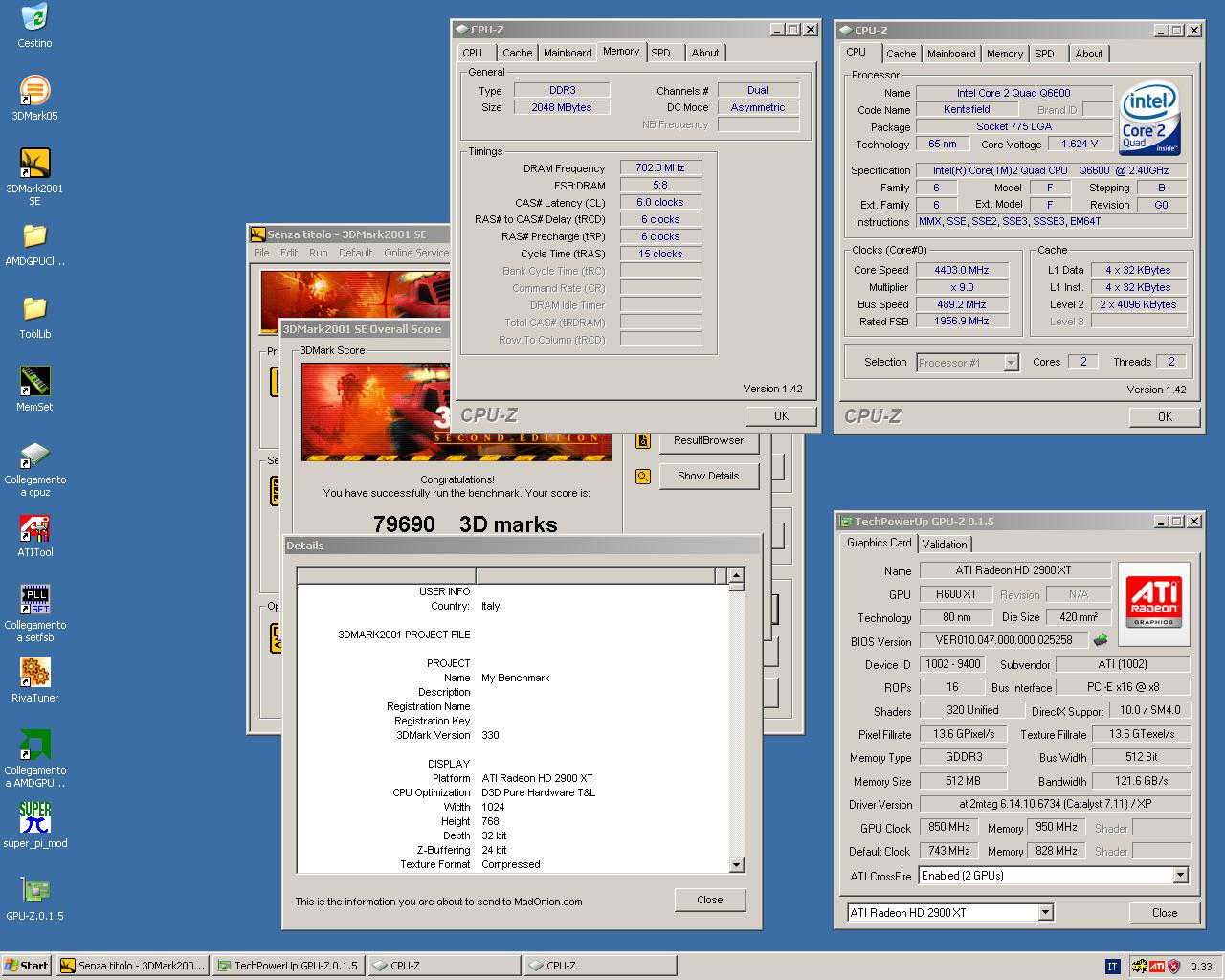
Task: Click Close in the Details dialog
Action: coord(710,900)
